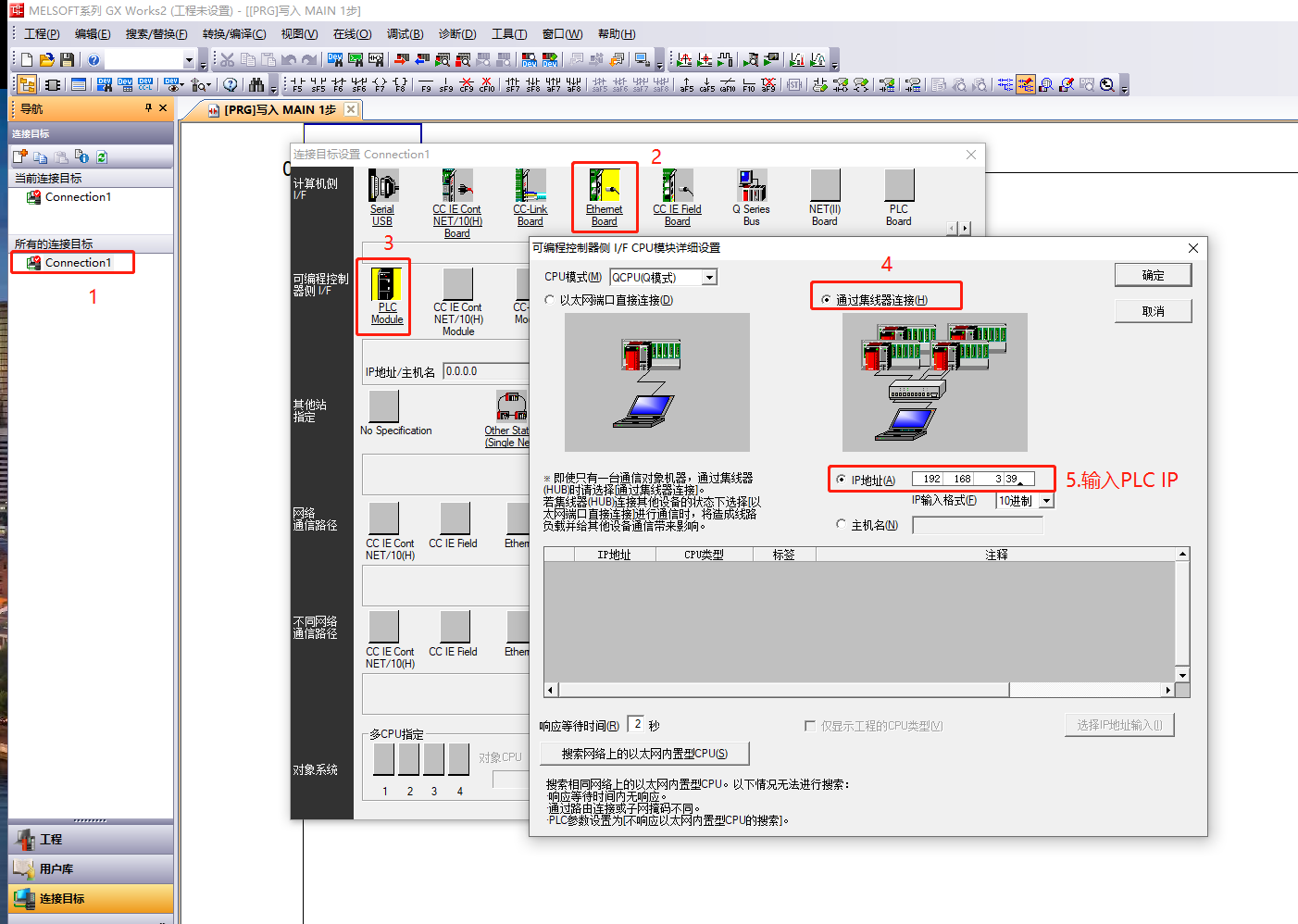This screenshot has height=924, width=1298.
Task: Switch to [PRG]写入 MAIN 1步 tab
Action: point(280,109)
